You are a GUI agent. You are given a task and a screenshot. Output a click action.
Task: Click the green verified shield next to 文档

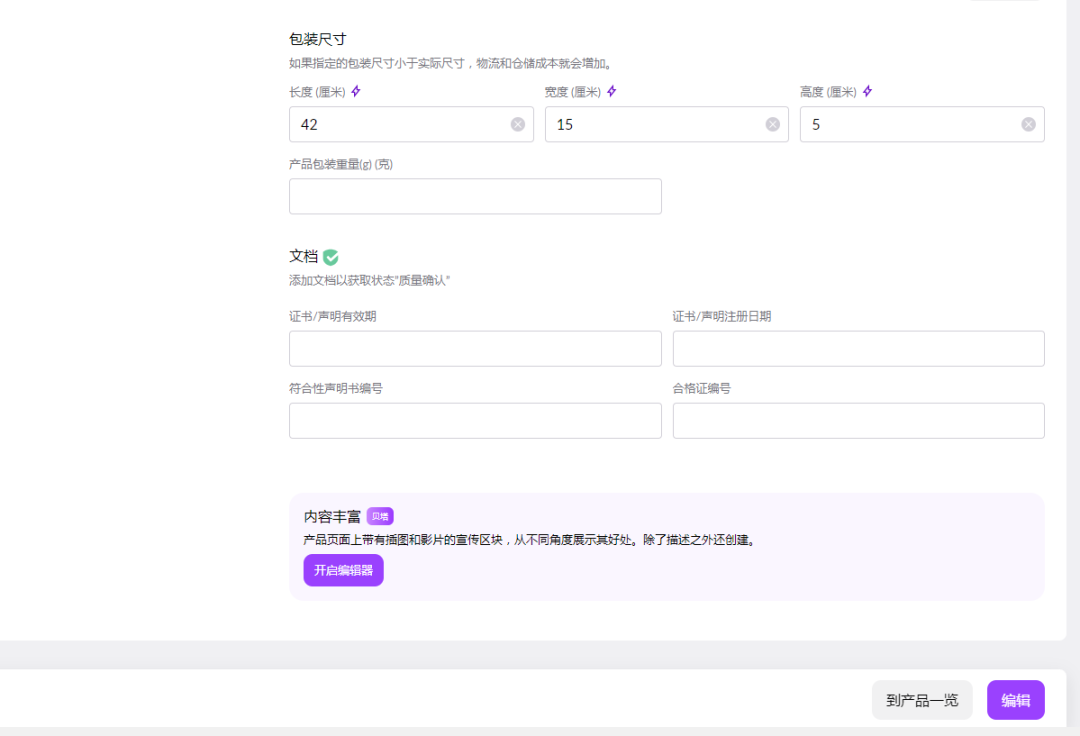click(x=330, y=256)
